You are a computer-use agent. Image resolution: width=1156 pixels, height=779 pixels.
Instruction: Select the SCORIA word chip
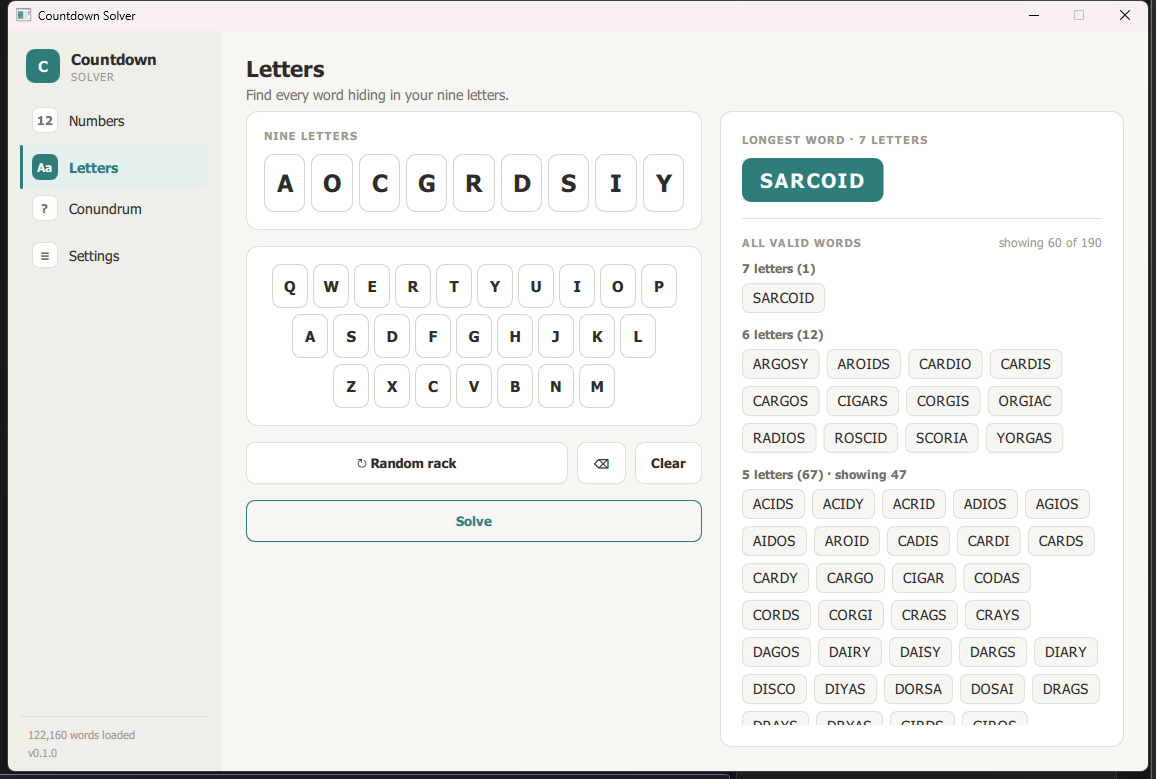[941, 438]
